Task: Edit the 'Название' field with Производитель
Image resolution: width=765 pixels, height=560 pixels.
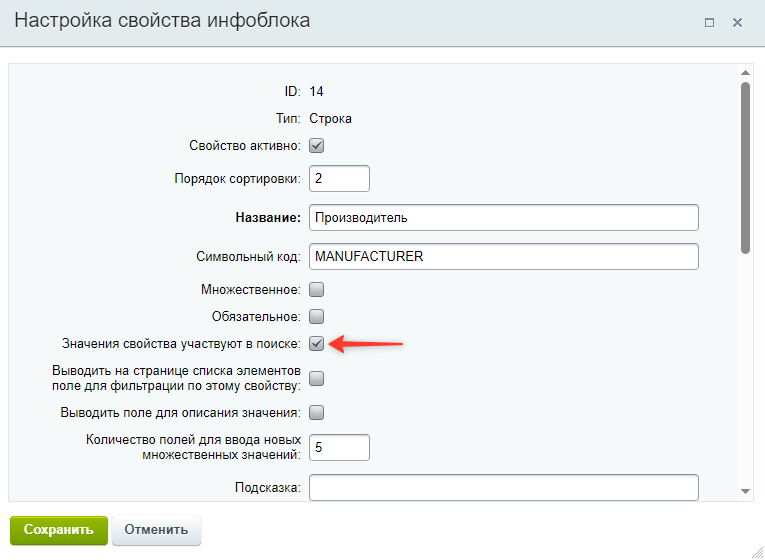Action: (504, 218)
